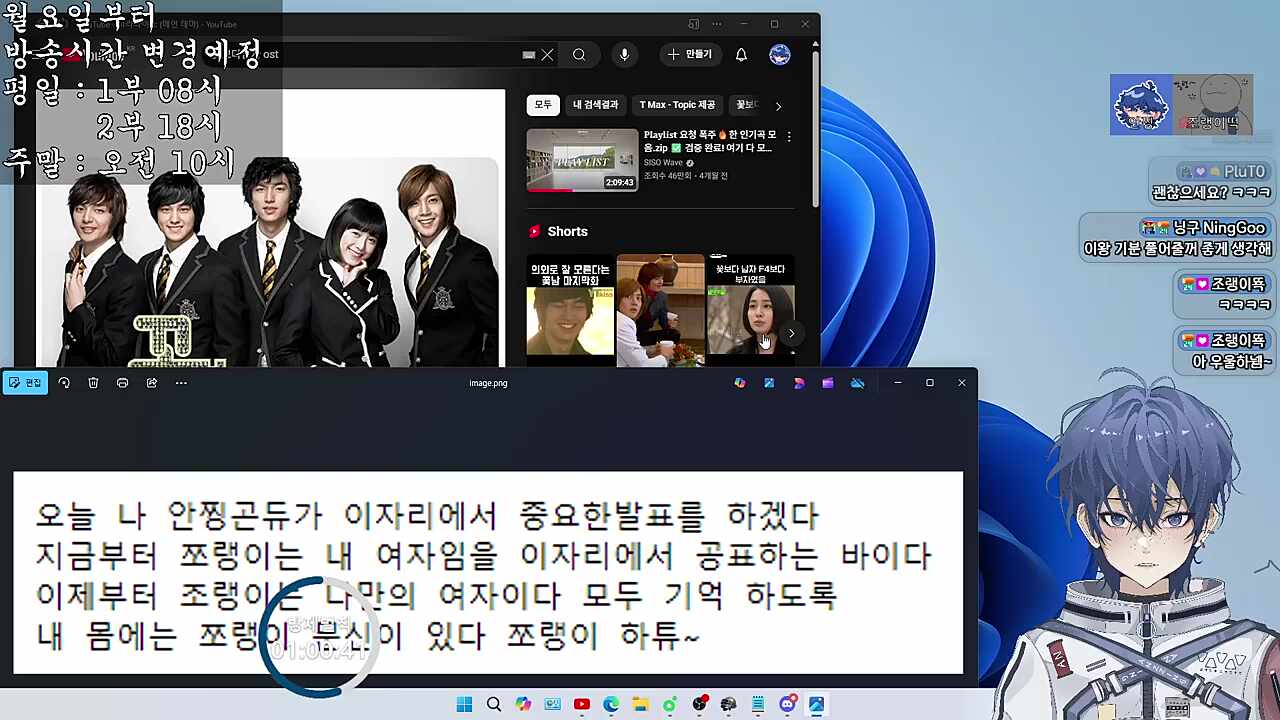The image size is (1280, 720).
Task: Click the image.png title in Photos window
Action: click(x=488, y=383)
